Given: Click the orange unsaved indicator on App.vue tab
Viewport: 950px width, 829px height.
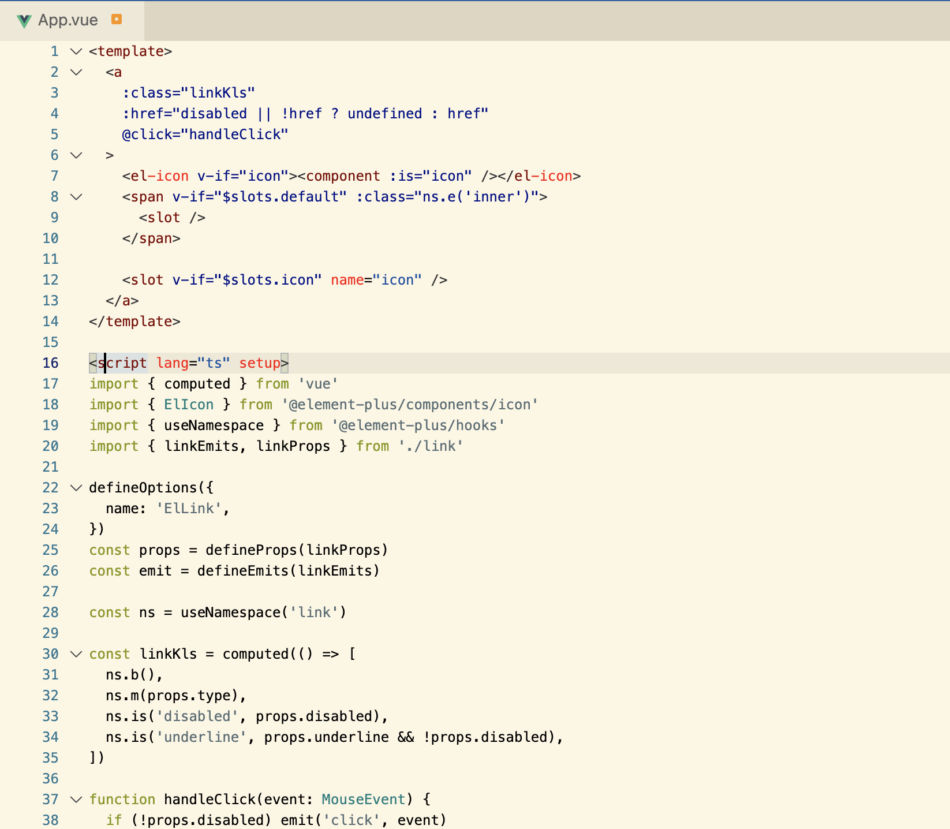Looking at the screenshot, I should point(116,19).
